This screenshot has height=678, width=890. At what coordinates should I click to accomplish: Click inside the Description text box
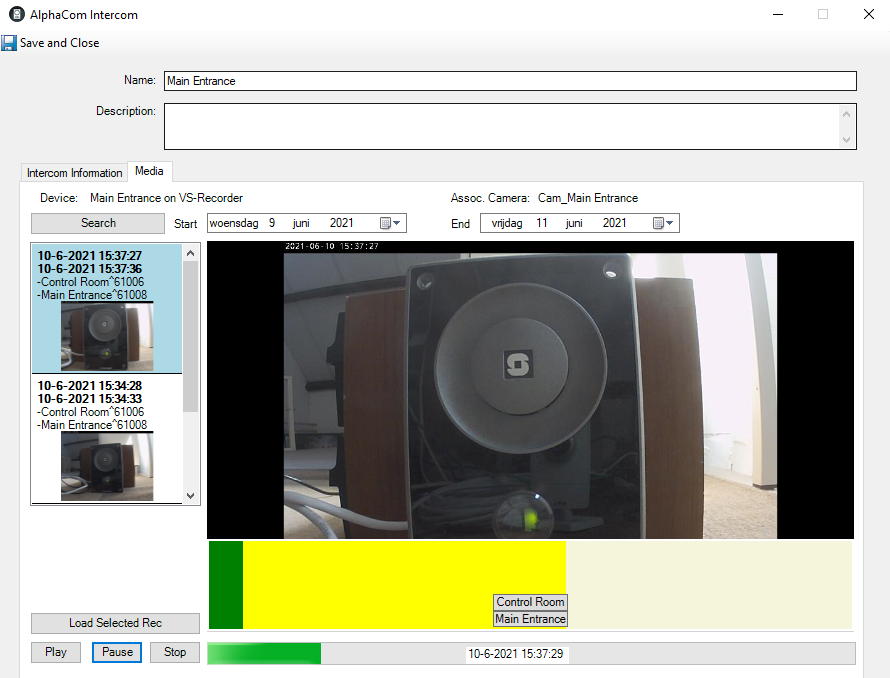coord(500,126)
